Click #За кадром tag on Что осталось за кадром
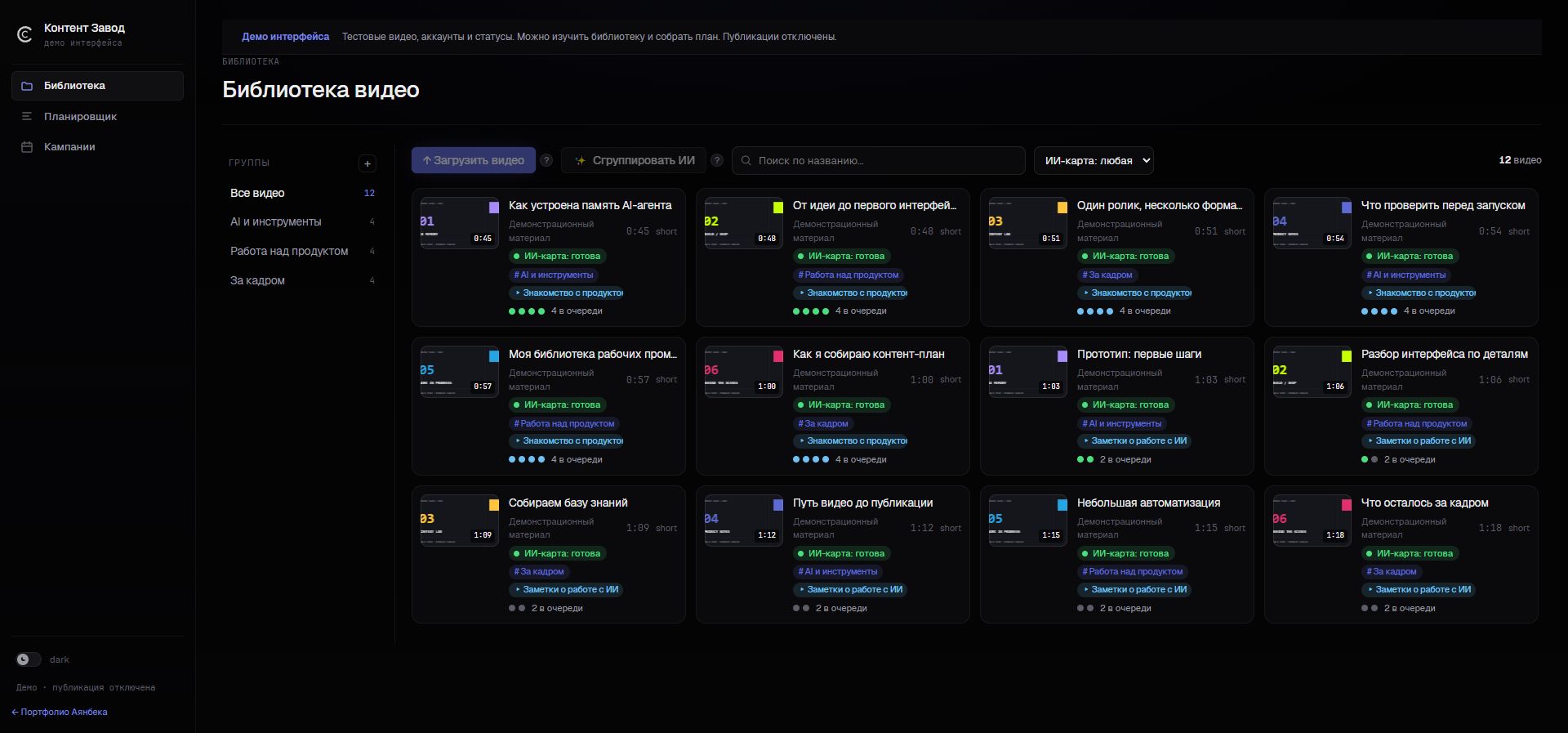This screenshot has width=1568, height=733. [x=1392, y=572]
